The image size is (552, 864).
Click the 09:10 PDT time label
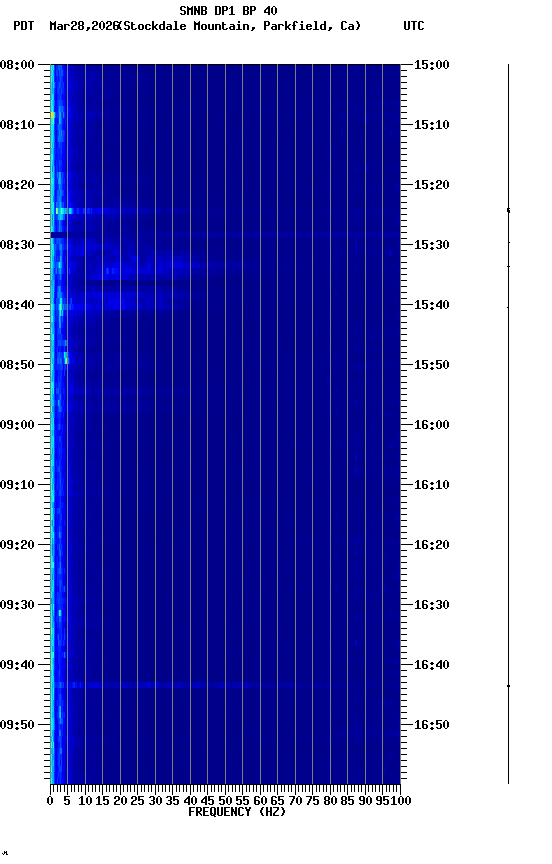[17, 485]
